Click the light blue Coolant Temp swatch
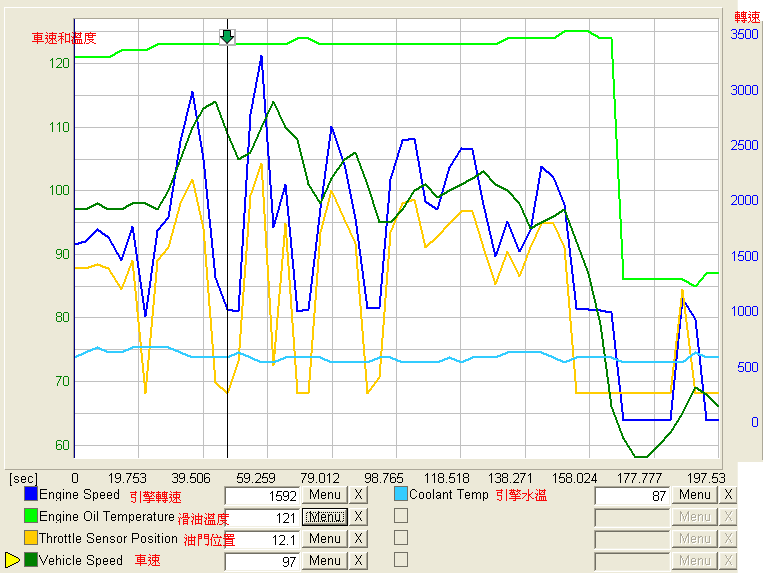 401,494
